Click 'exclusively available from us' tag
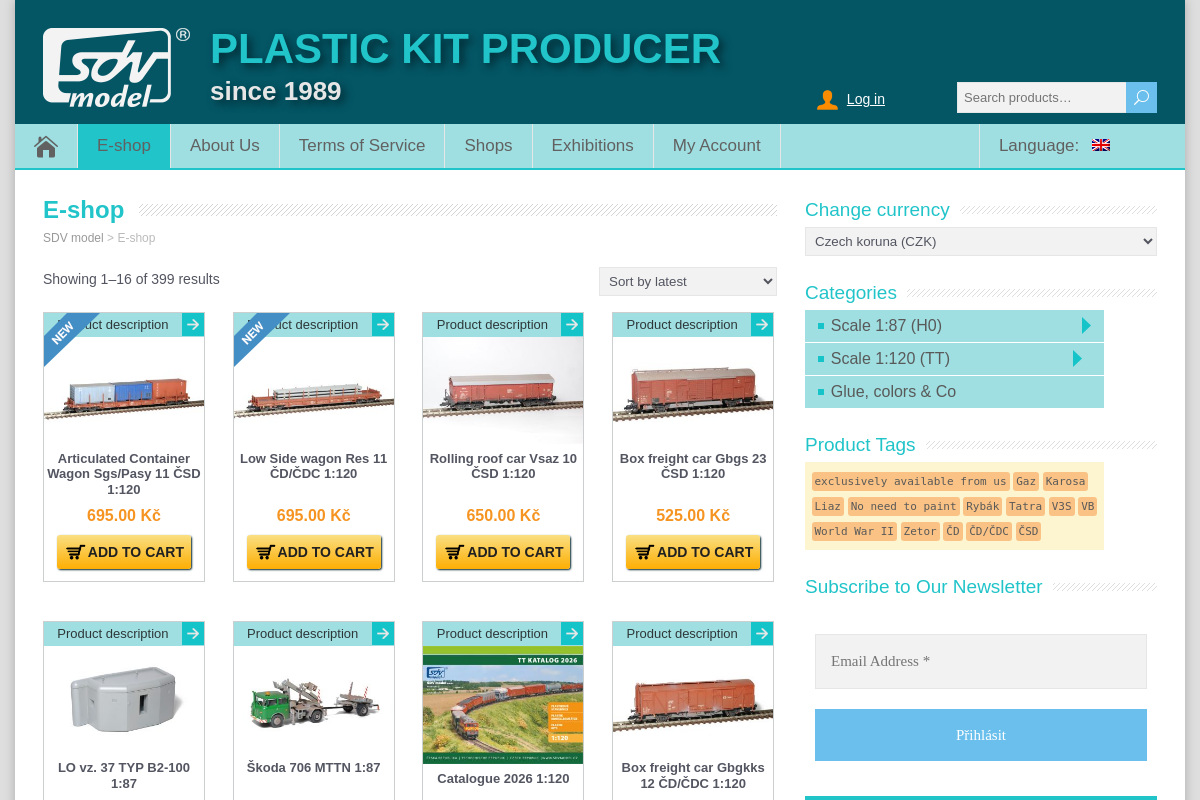The height and width of the screenshot is (800, 1200). pos(911,481)
